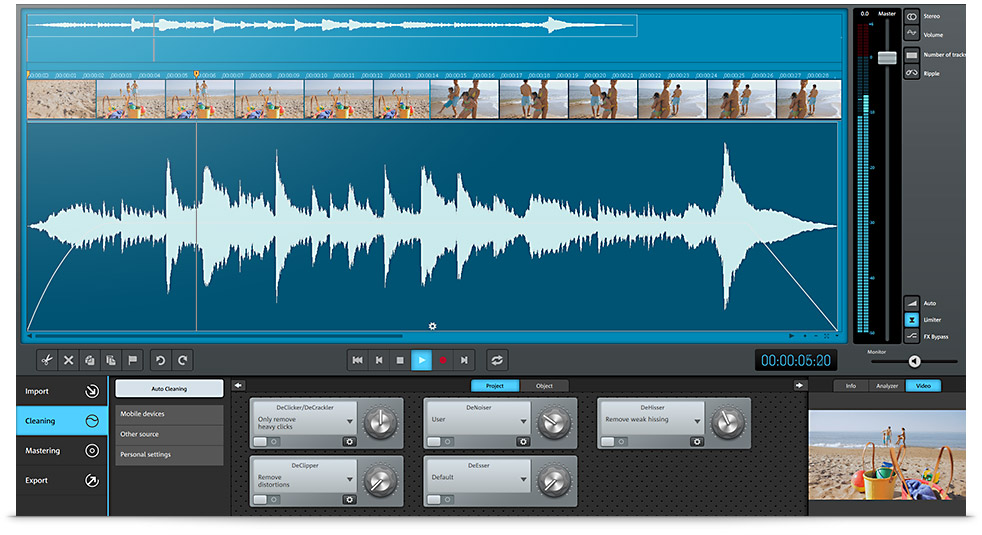The width and height of the screenshot is (982, 535).
Task: Open the DeClipper preset dropdown
Action: click(348, 479)
